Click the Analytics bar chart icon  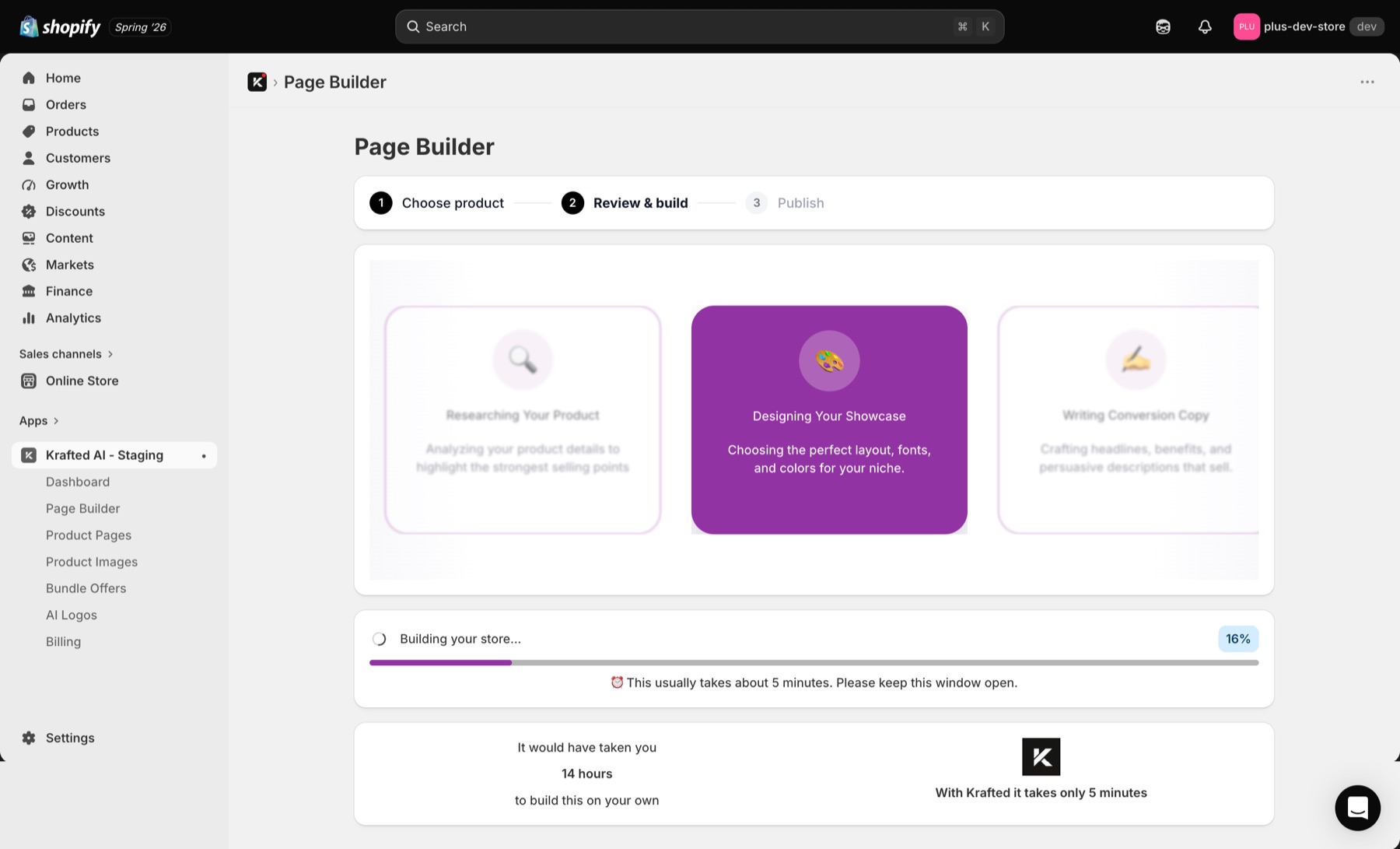pyautogui.click(x=29, y=317)
